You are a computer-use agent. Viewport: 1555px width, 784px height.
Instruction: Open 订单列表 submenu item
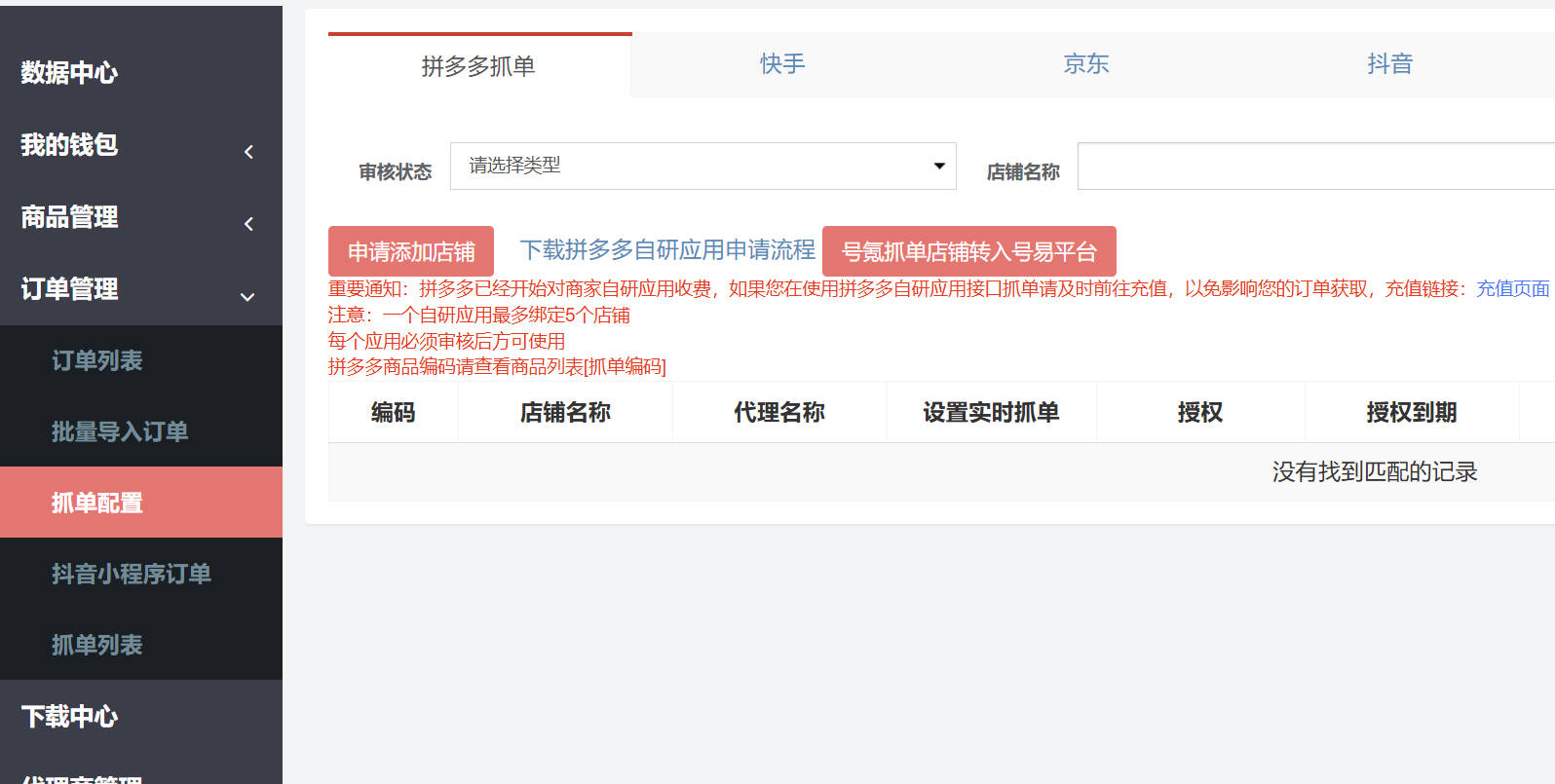(96, 360)
